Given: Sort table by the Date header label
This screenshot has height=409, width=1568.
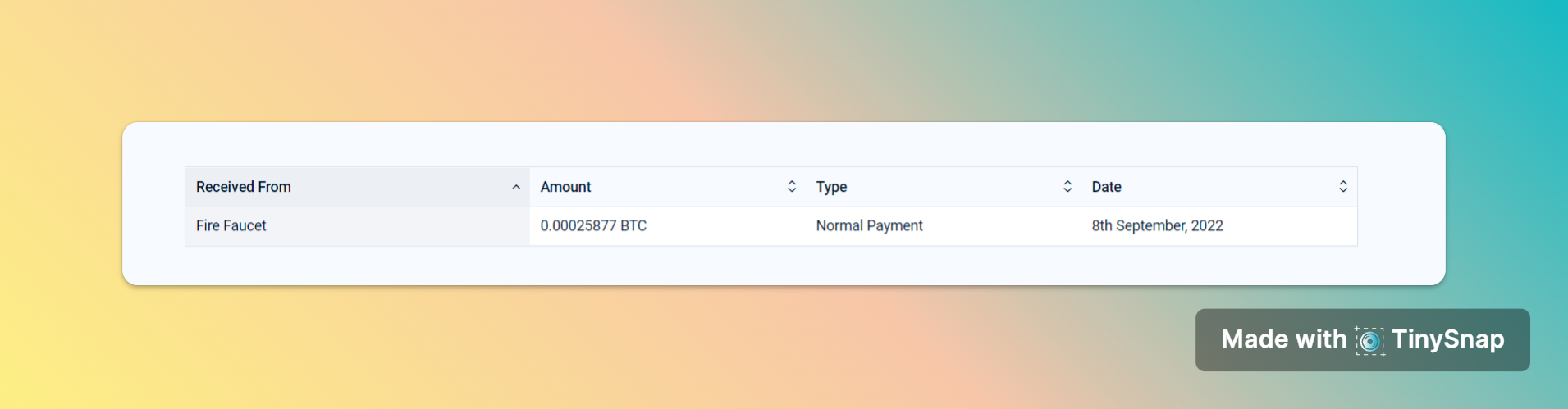Looking at the screenshot, I should pyautogui.click(x=1106, y=187).
